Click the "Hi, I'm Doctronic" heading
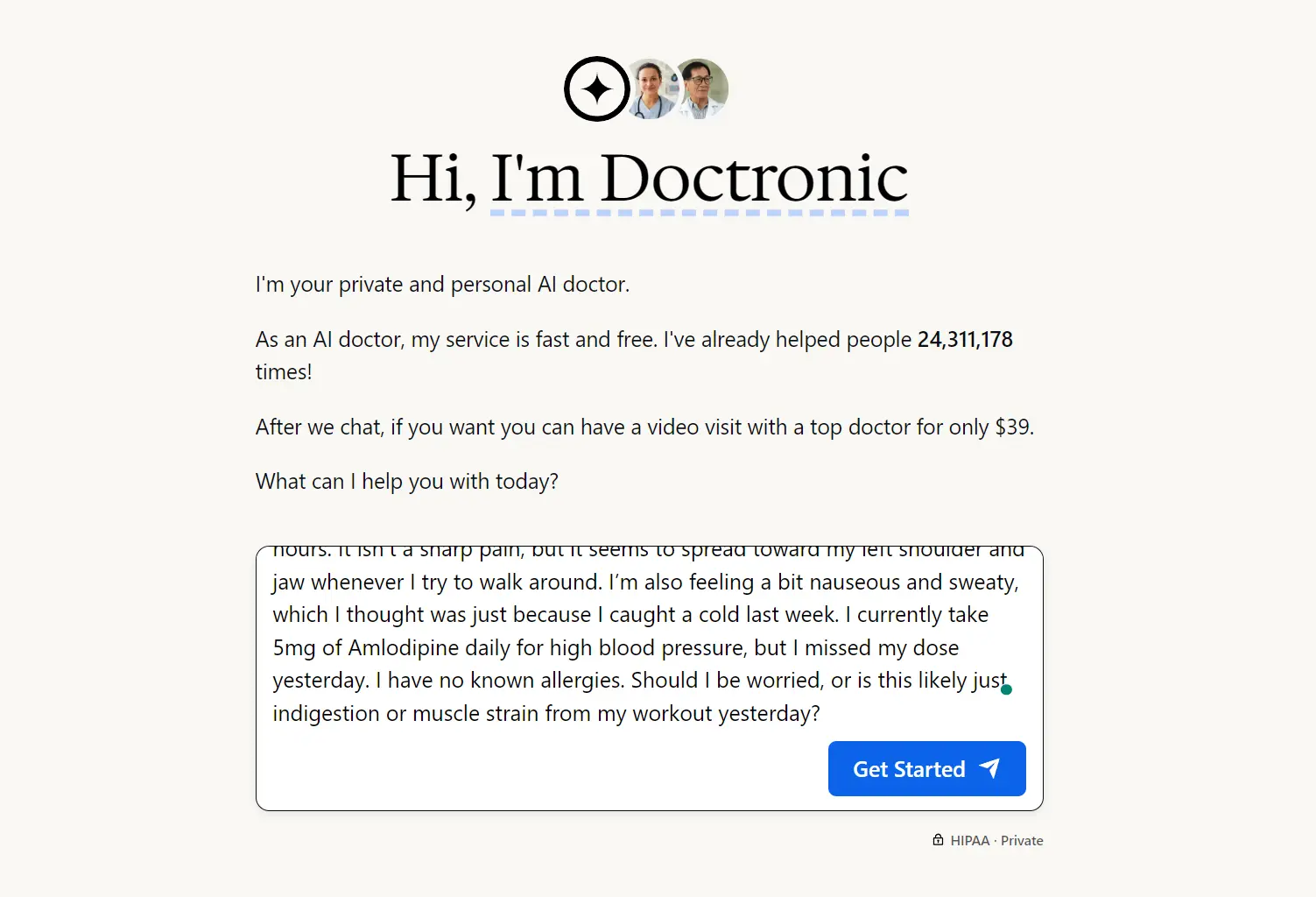The image size is (1316, 897). point(649,178)
